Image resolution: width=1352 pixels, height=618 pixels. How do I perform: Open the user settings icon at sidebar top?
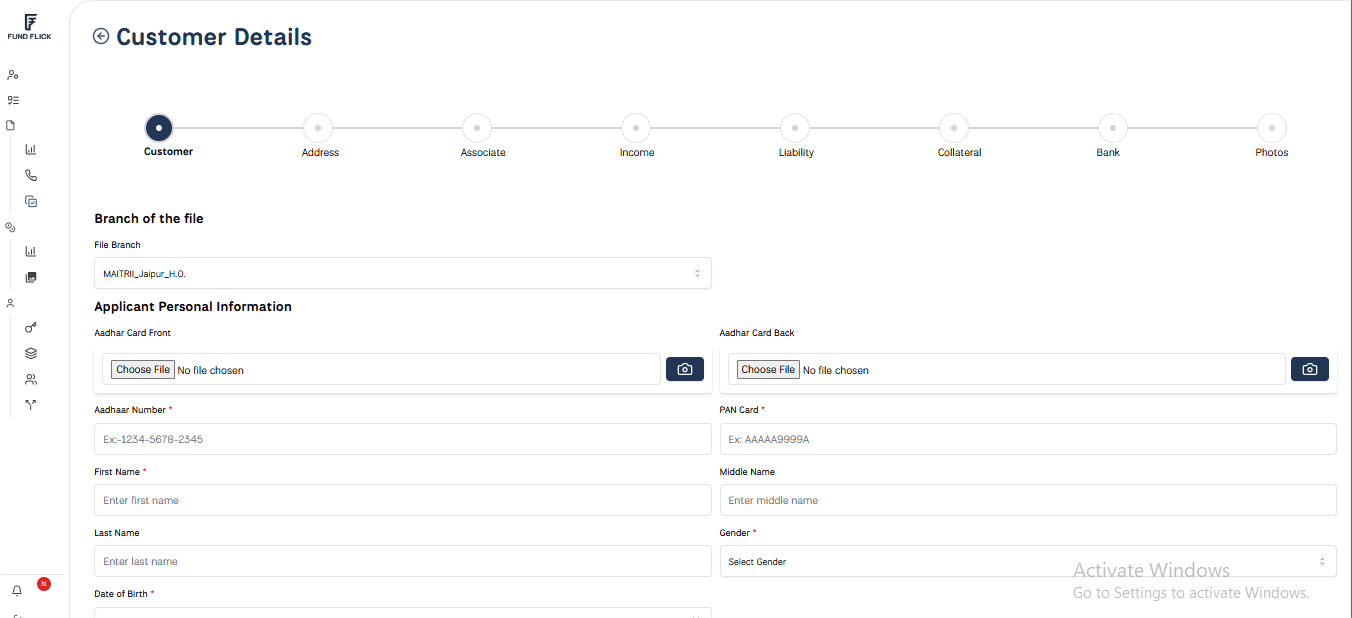pos(12,75)
